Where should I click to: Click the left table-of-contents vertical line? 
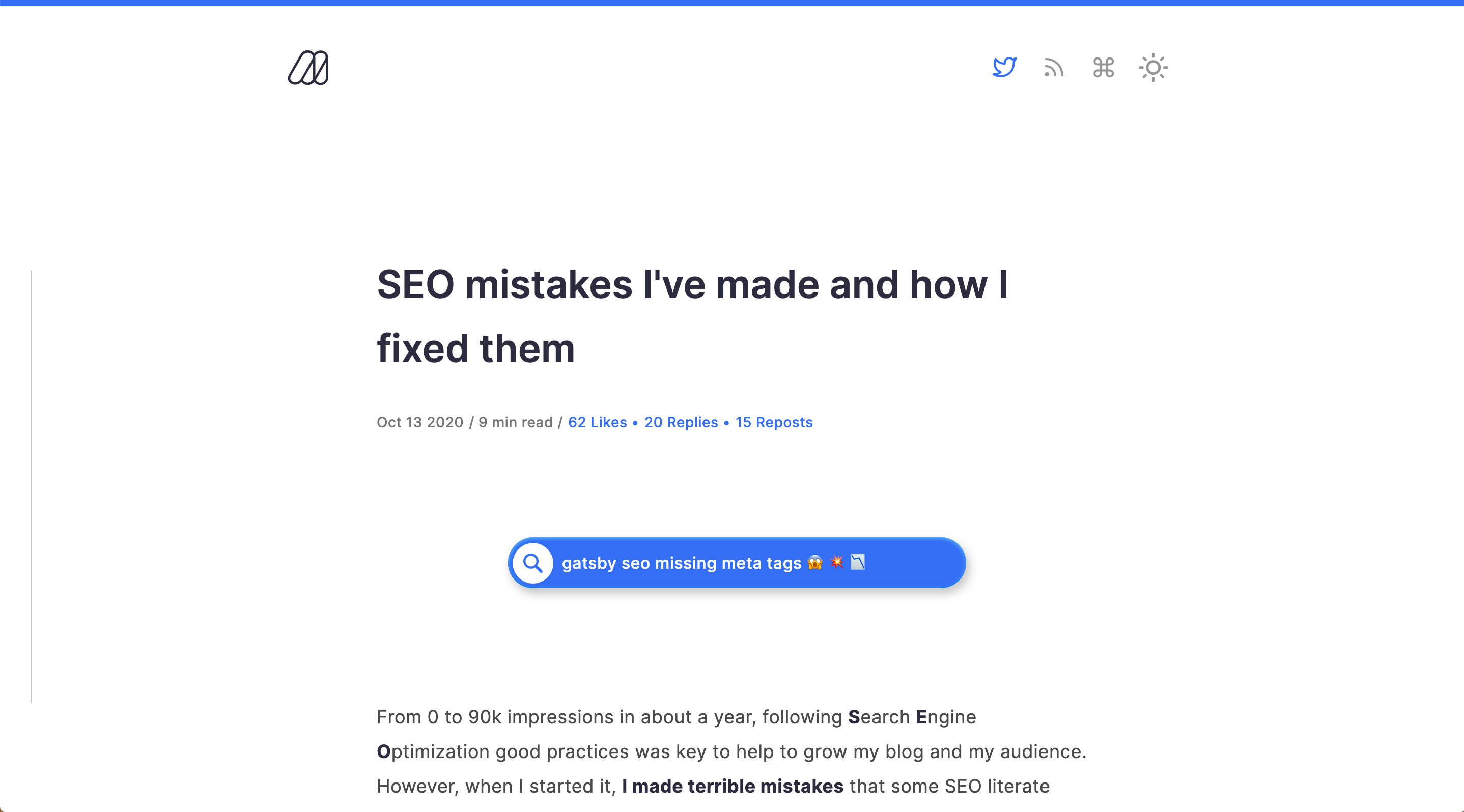31,486
